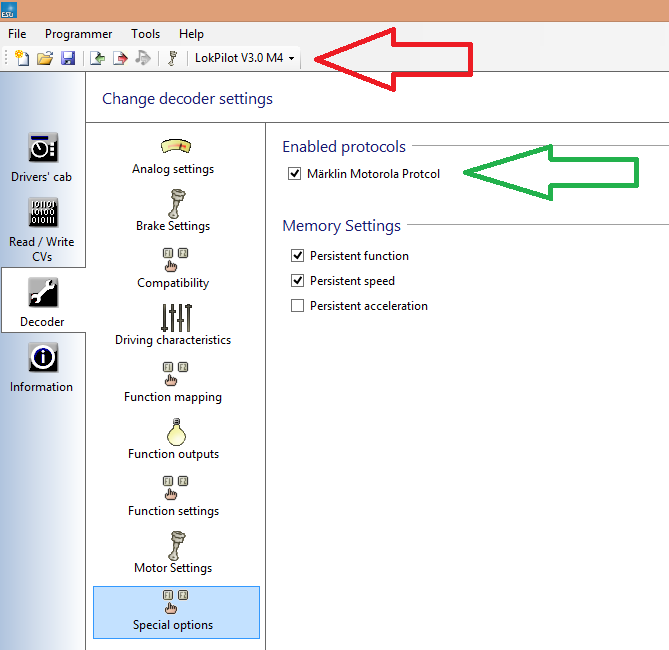Viewport: 669px width, 650px height.
Task: Open Motor Settings page
Action: 173,553
